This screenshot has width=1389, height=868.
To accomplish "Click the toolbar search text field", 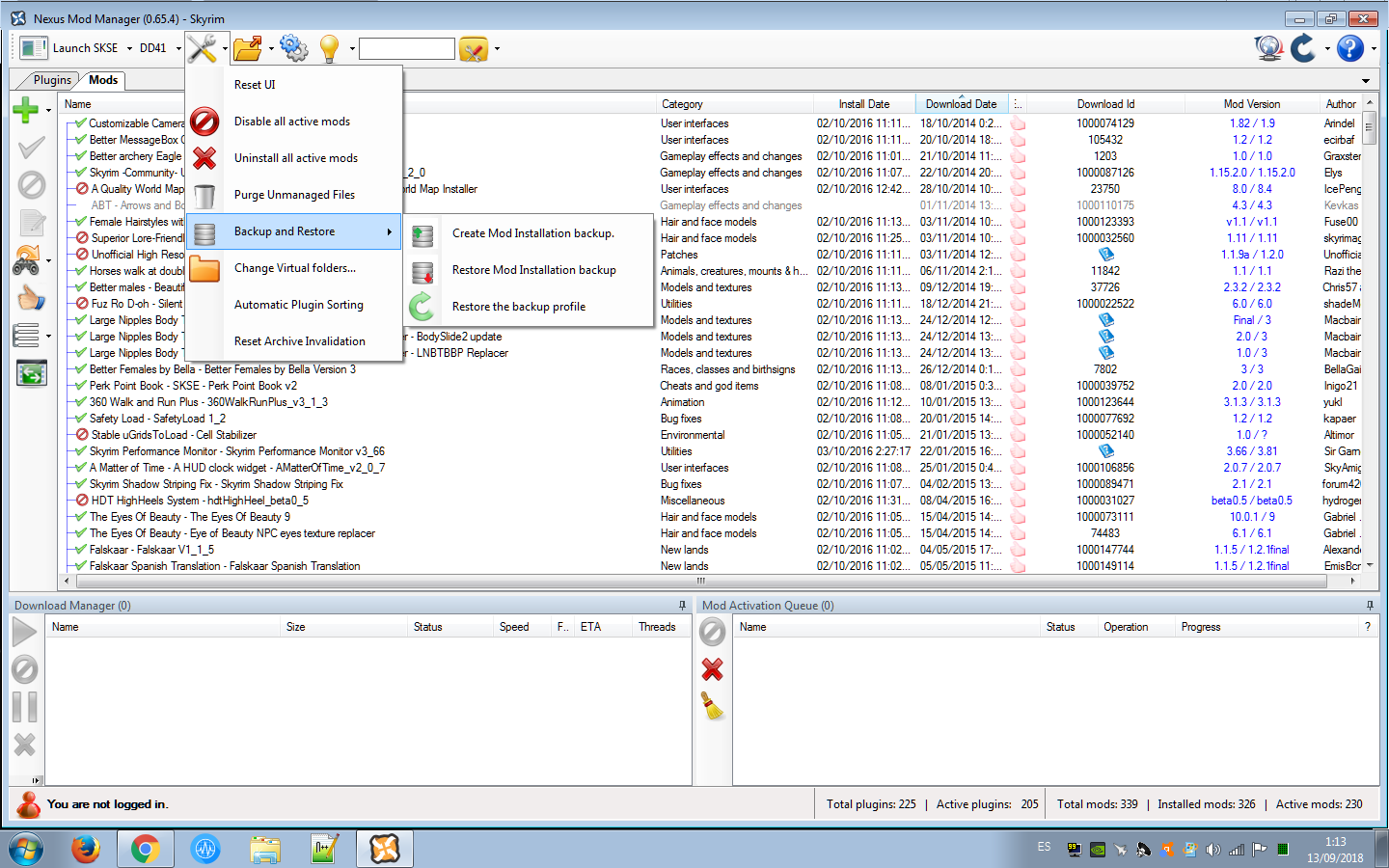I will [407, 48].
